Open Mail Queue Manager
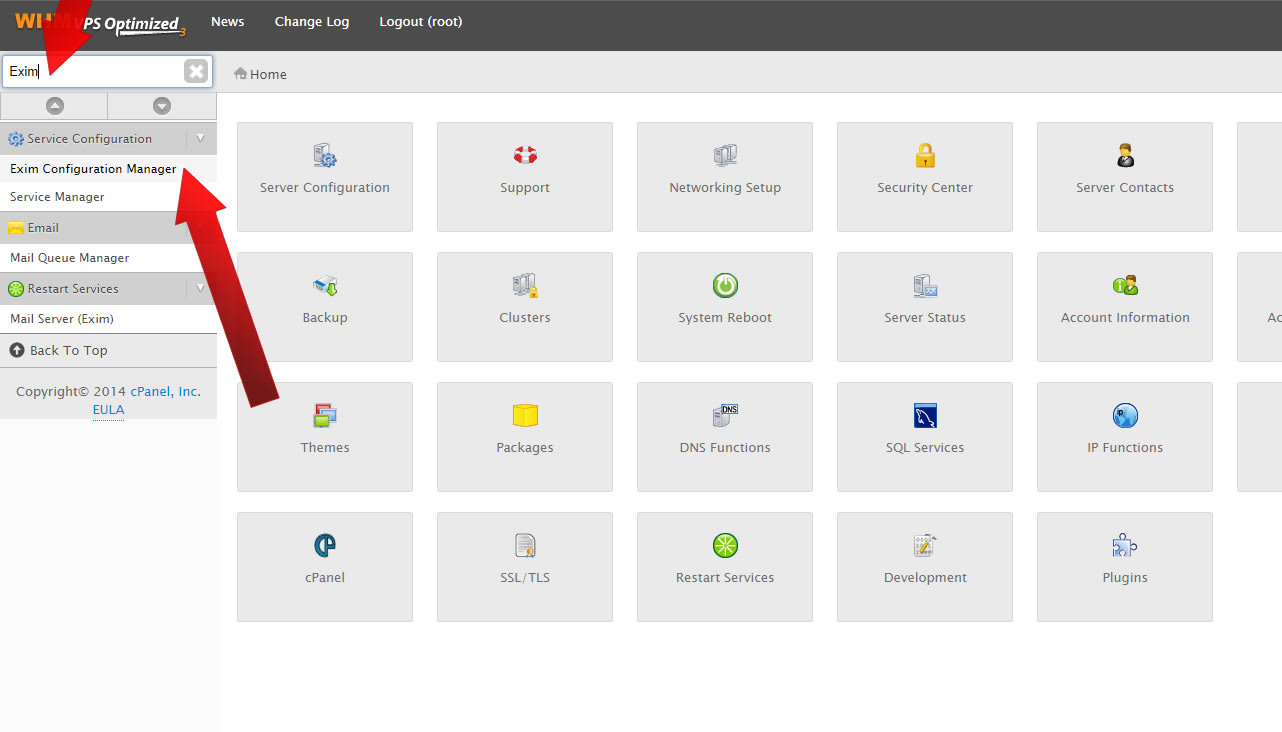The height and width of the screenshot is (732, 1282). tap(69, 258)
